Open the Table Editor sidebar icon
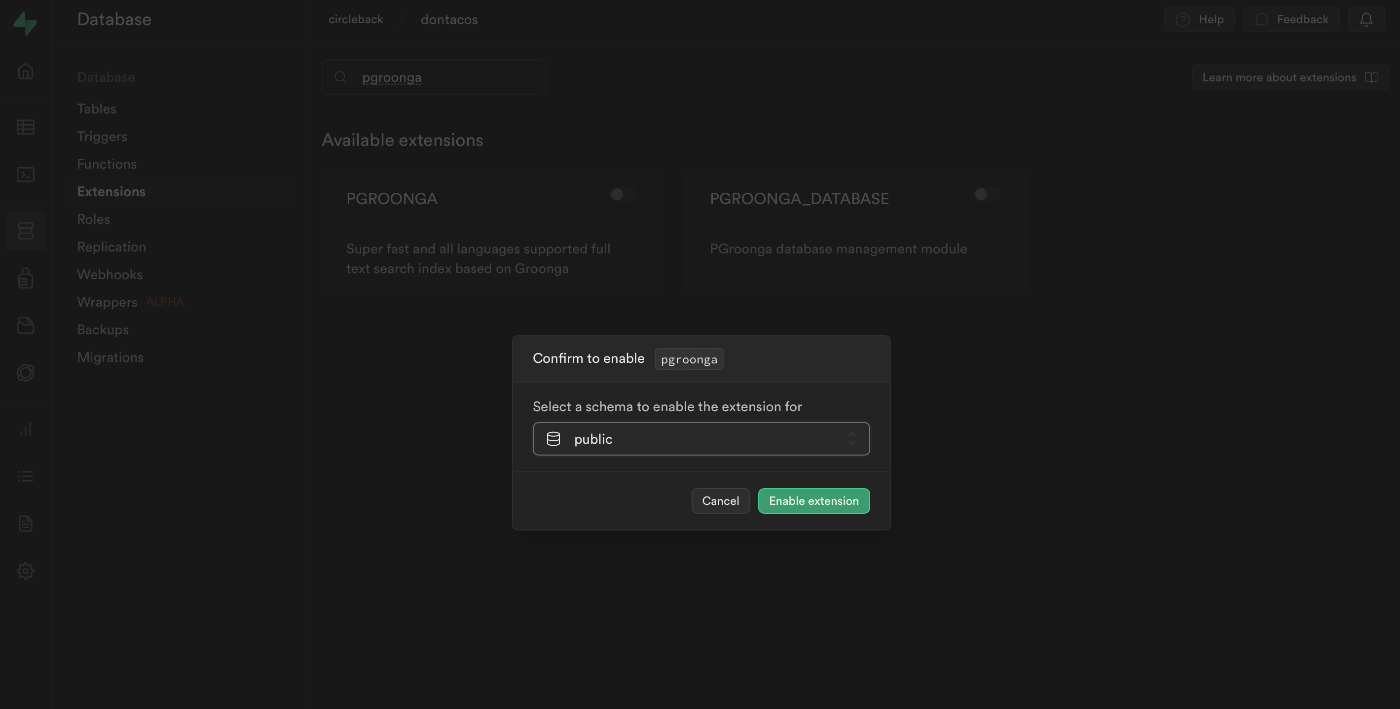The width and height of the screenshot is (1400, 709). pyautogui.click(x=26, y=127)
